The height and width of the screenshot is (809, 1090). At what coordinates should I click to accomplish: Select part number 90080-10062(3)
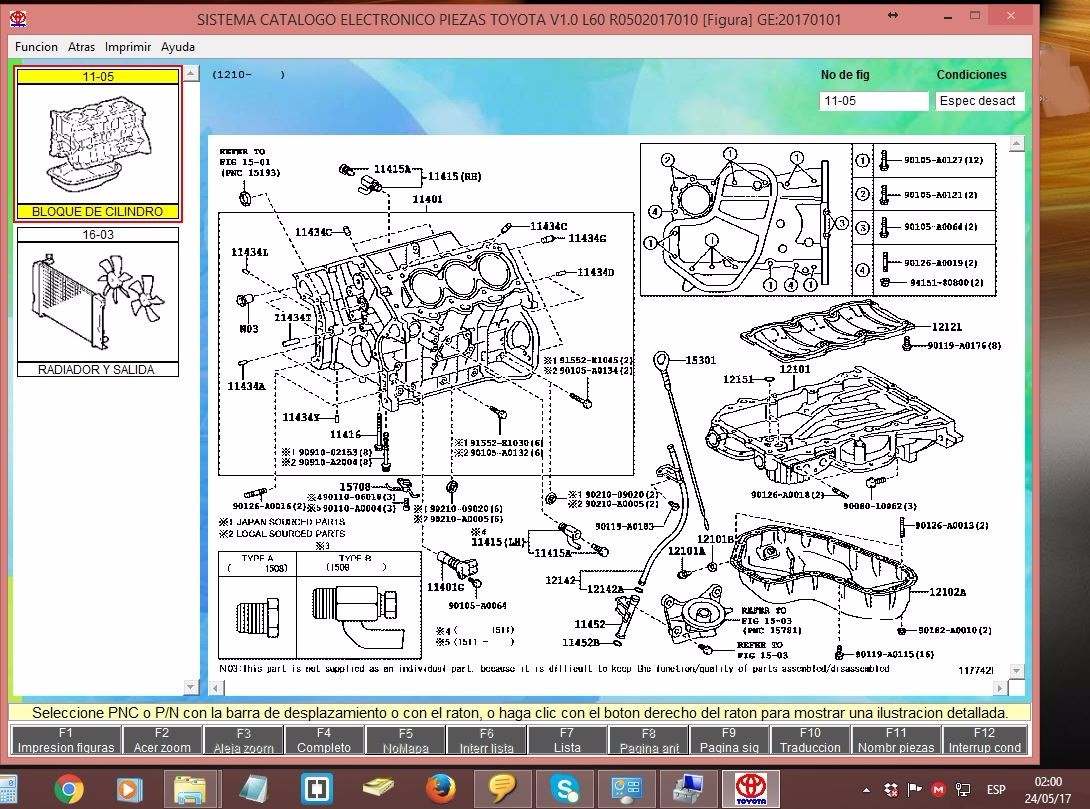coord(880,506)
